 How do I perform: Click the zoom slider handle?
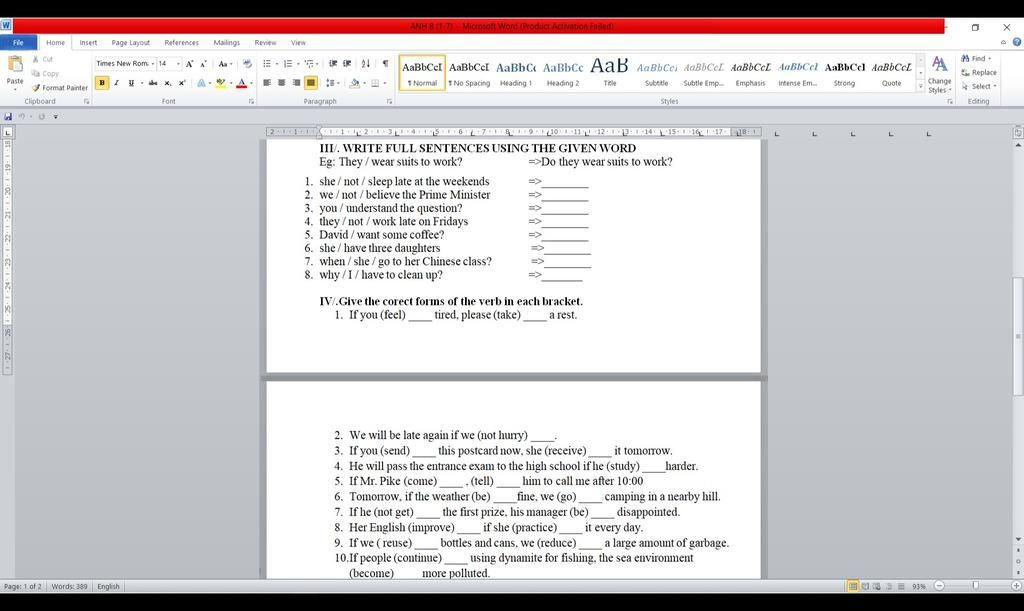point(976,586)
